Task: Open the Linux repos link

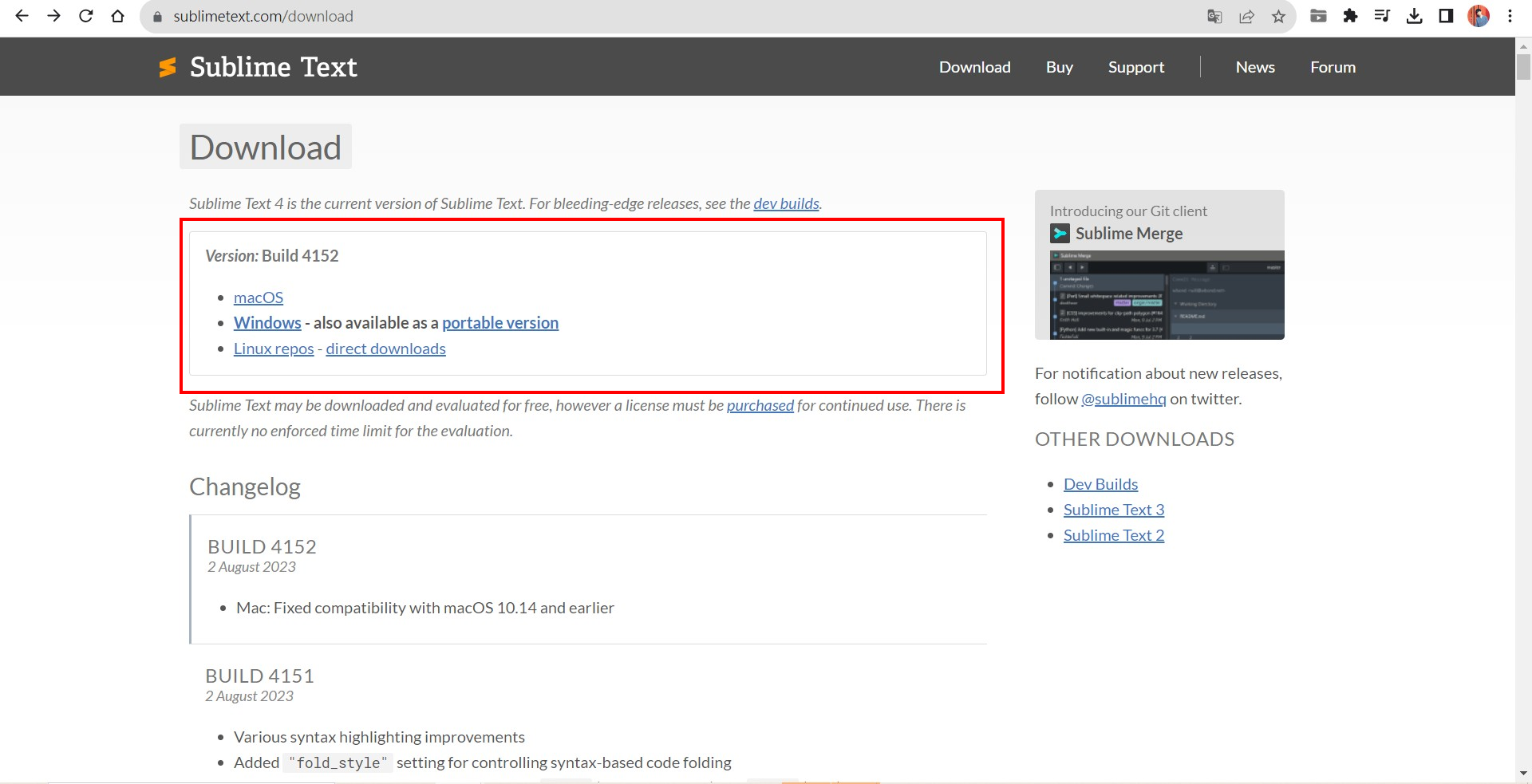Action: pyautogui.click(x=274, y=349)
